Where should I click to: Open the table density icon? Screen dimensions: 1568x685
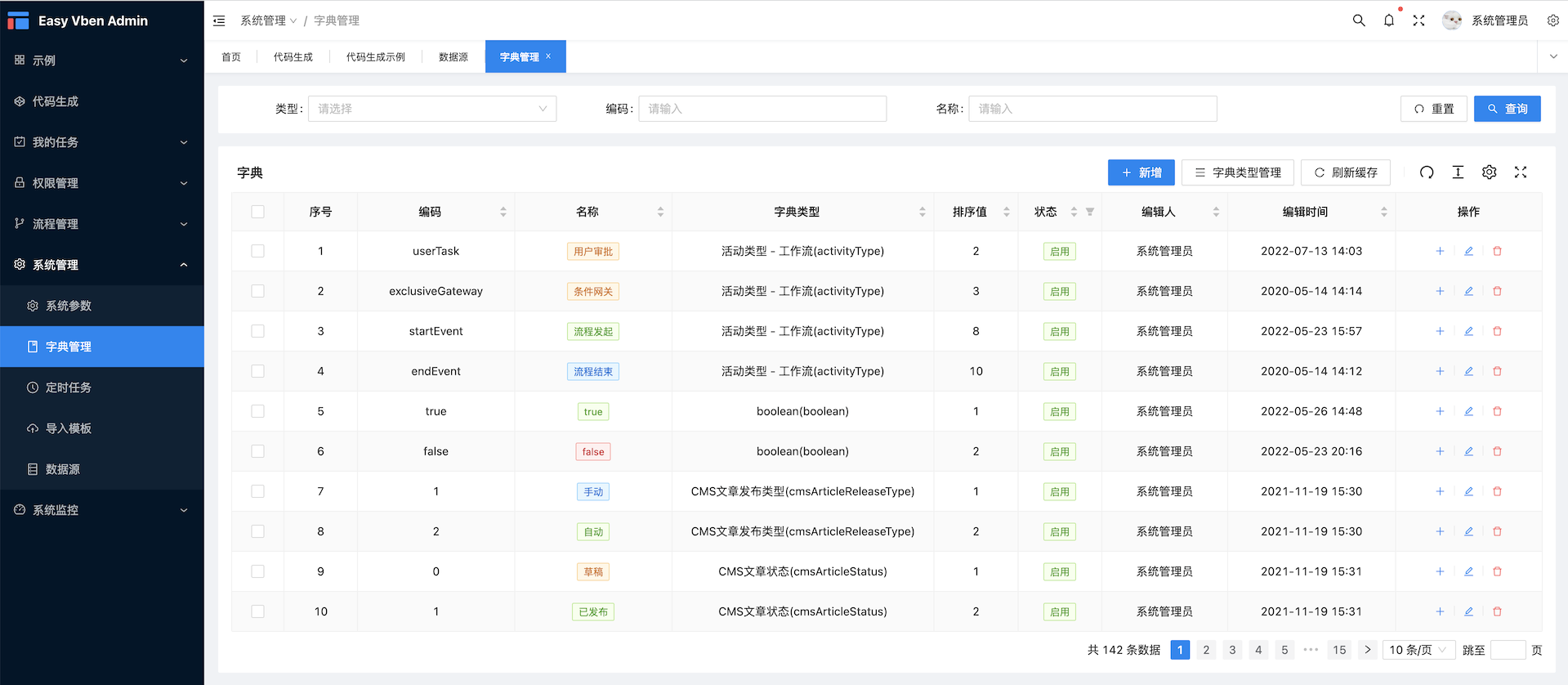(x=1458, y=172)
